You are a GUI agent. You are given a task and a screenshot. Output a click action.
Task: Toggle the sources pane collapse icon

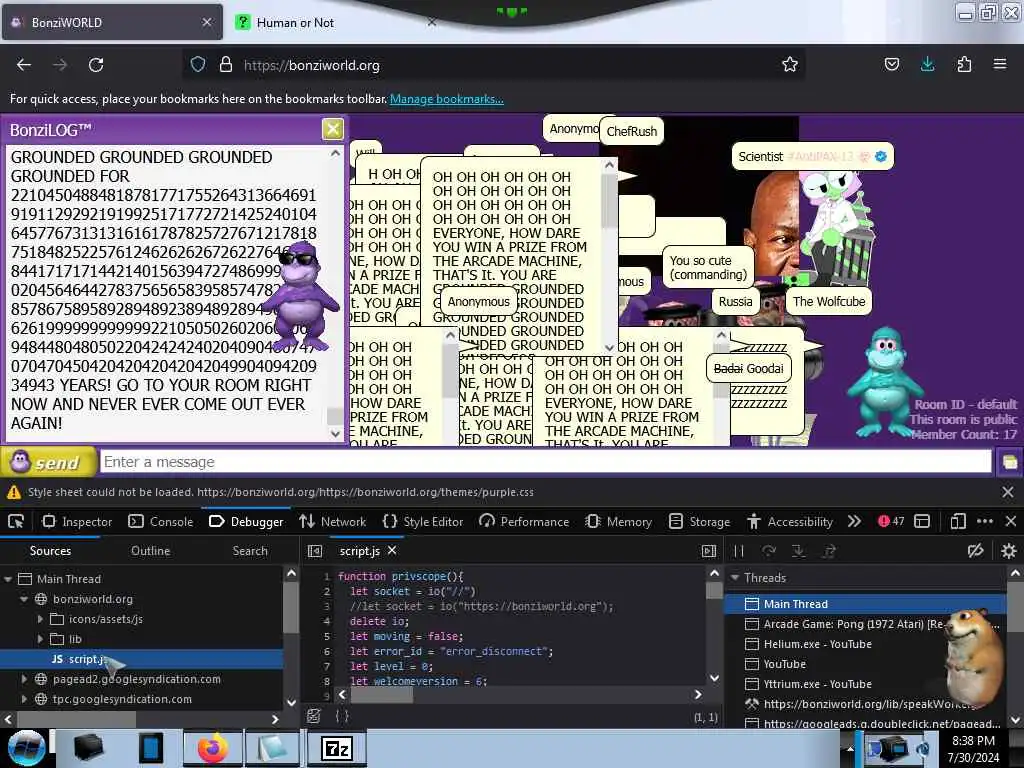[315, 551]
